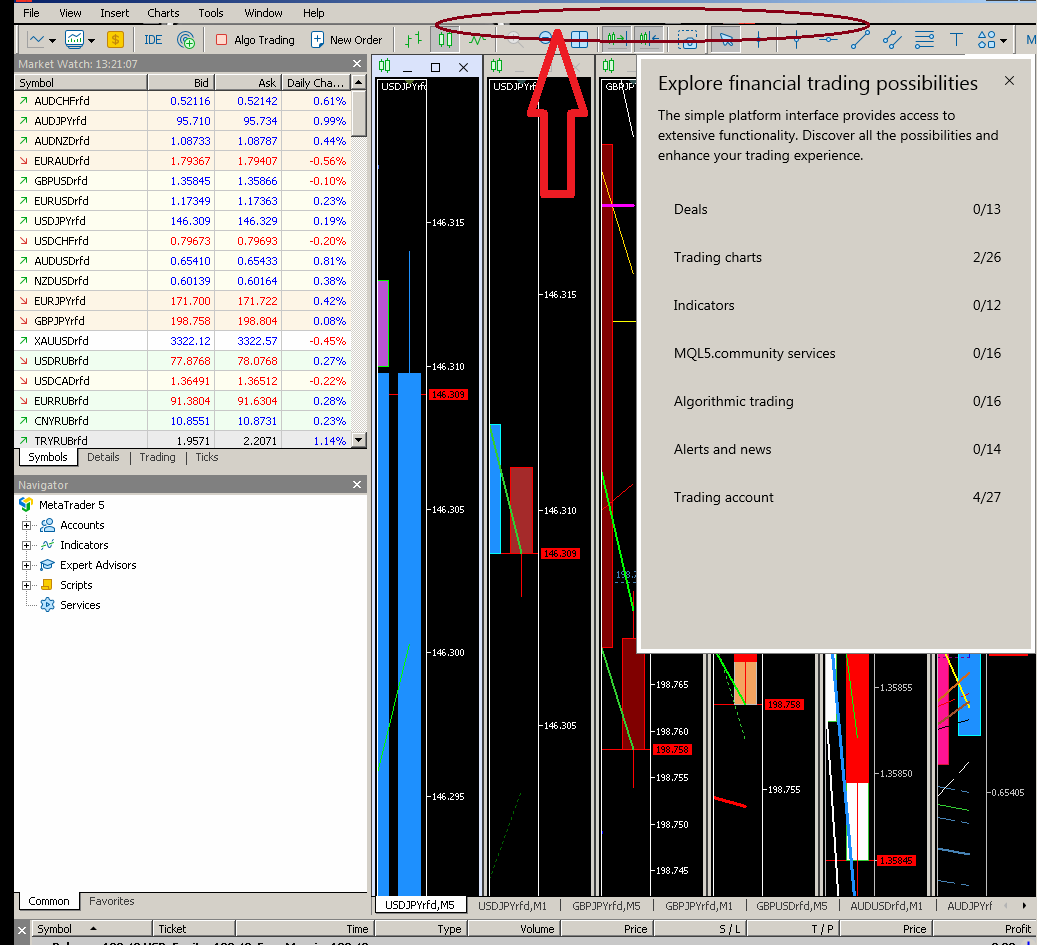Viewport: 1038px width, 945px height.
Task: Select XAUUSDrfd row in Market Watch
Action: [183, 341]
